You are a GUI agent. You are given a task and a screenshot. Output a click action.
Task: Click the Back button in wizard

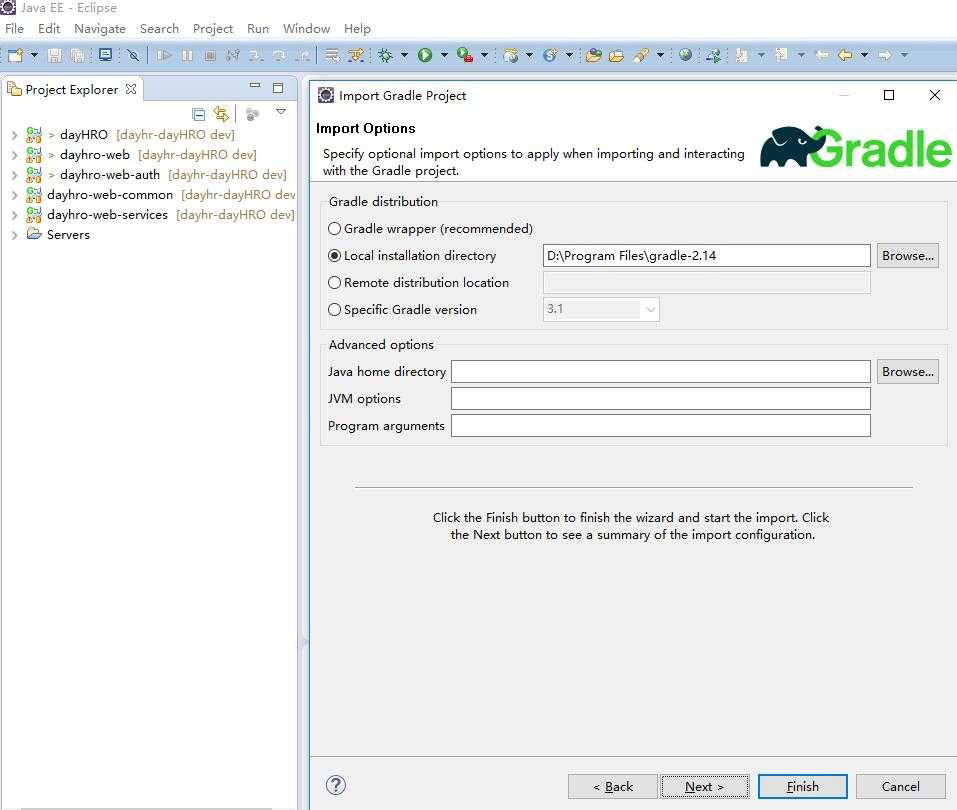click(x=613, y=787)
